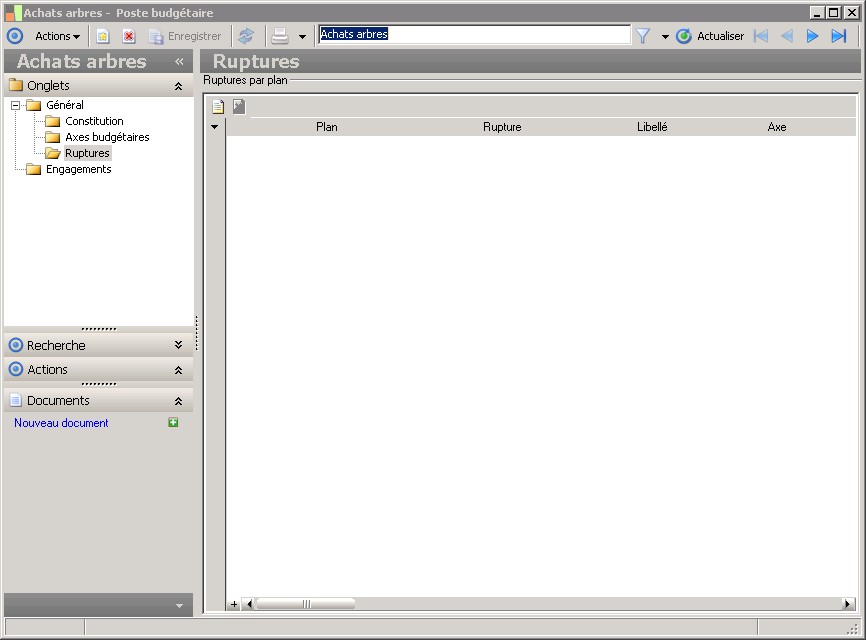Go to the last record
Image resolution: width=866 pixels, height=640 pixels.
click(839, 36)
